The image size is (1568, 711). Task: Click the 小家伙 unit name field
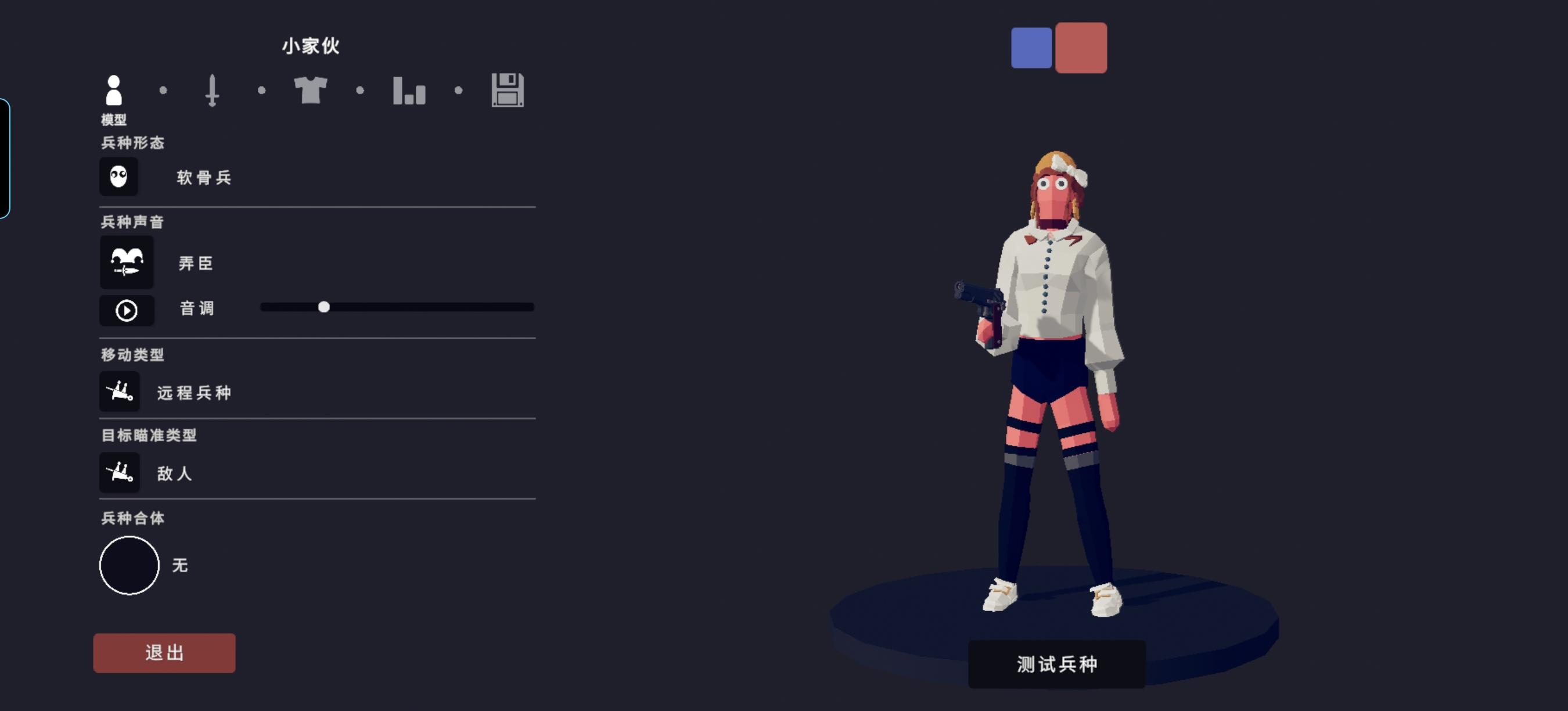[311, 46]
